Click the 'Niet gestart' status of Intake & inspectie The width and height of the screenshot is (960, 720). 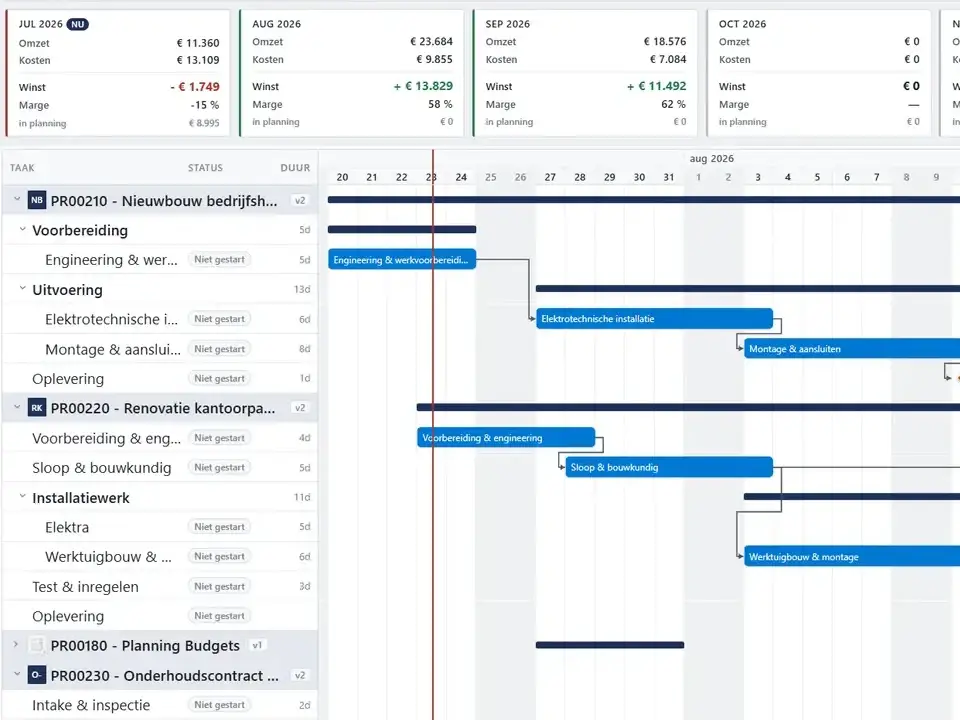(x=219, y=705)
